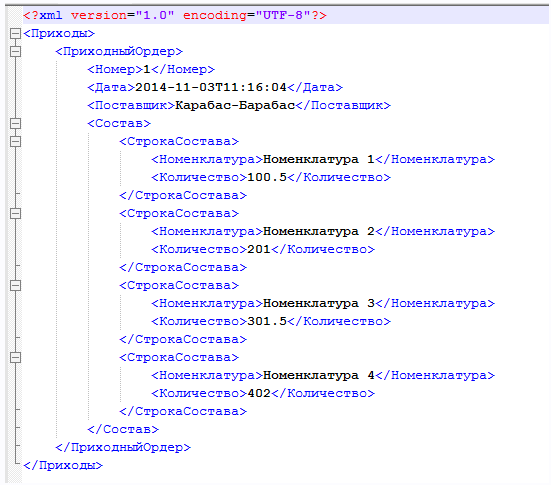Screen dimensions: 551x485
Task: Click the UTF-8 encoding attribute value
Action: [283, 15]
